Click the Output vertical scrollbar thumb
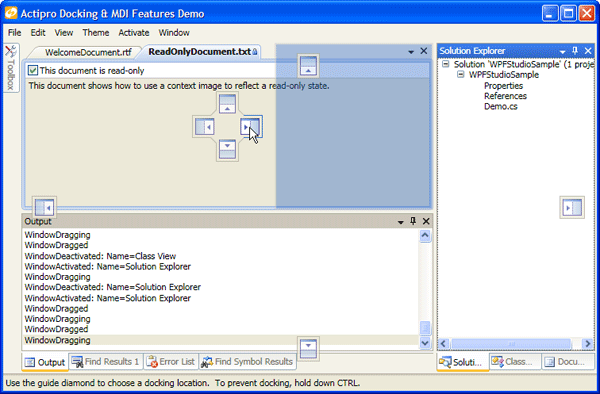Viewport: 600px width, 394px height. (425, 328)
